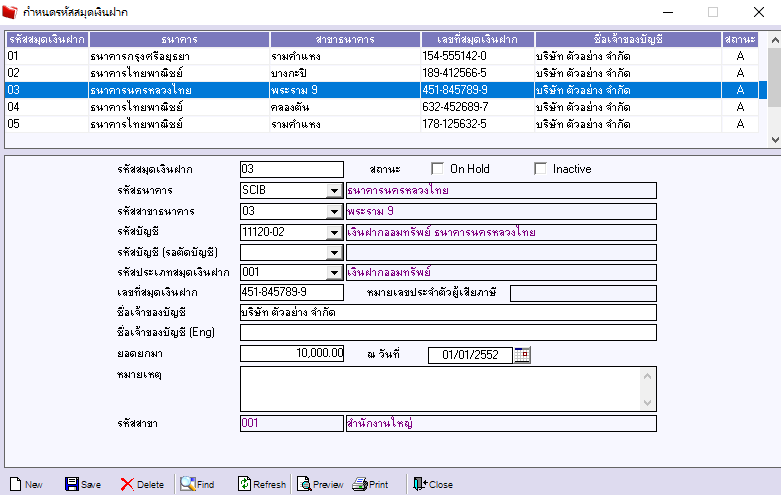Select row 01 ธนาคารกรุงศรีอยุธยา in the list
The width and height of the screenshot is (781, 495).
pyautogui.click(x=382, y=56)
